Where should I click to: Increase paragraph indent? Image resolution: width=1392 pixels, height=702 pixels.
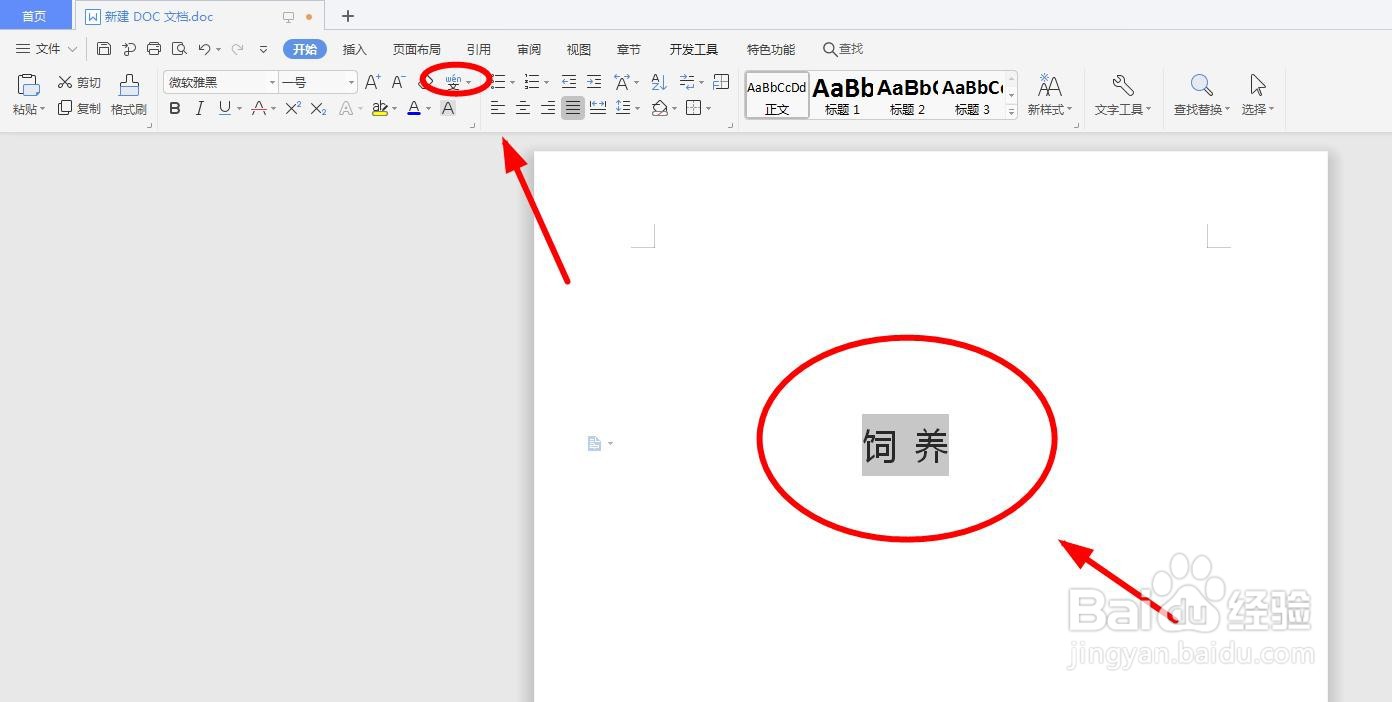point(594,82)
